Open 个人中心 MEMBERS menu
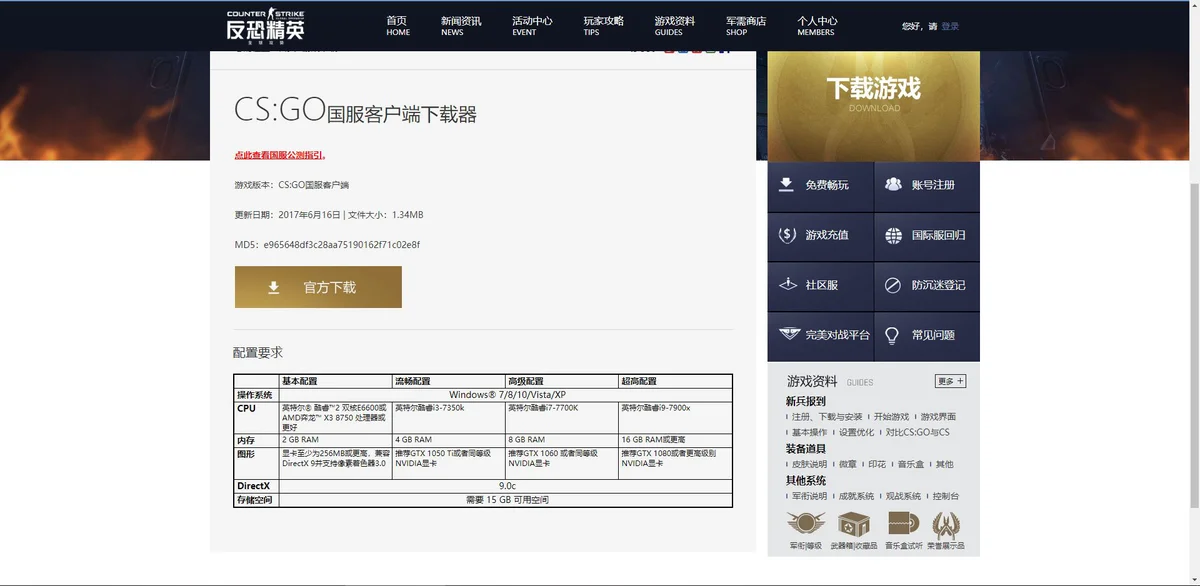 817,25
